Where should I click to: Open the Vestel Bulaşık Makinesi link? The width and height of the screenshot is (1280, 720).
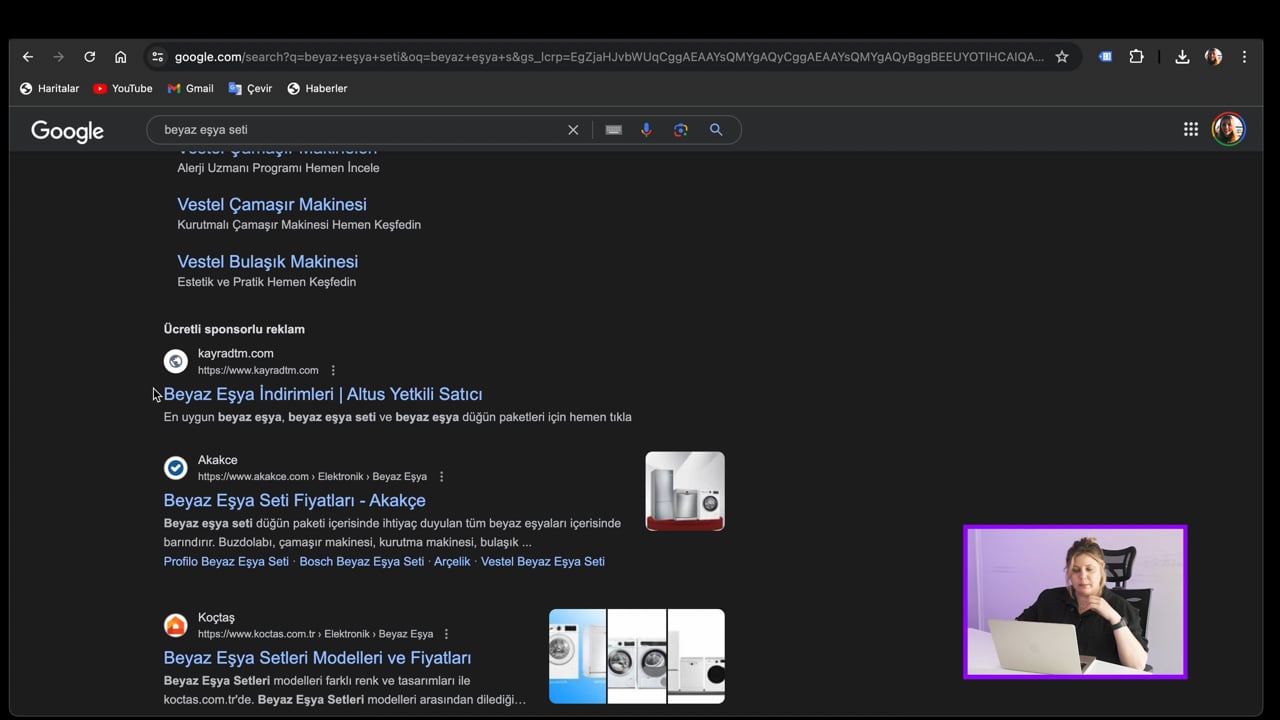(267, 261)
